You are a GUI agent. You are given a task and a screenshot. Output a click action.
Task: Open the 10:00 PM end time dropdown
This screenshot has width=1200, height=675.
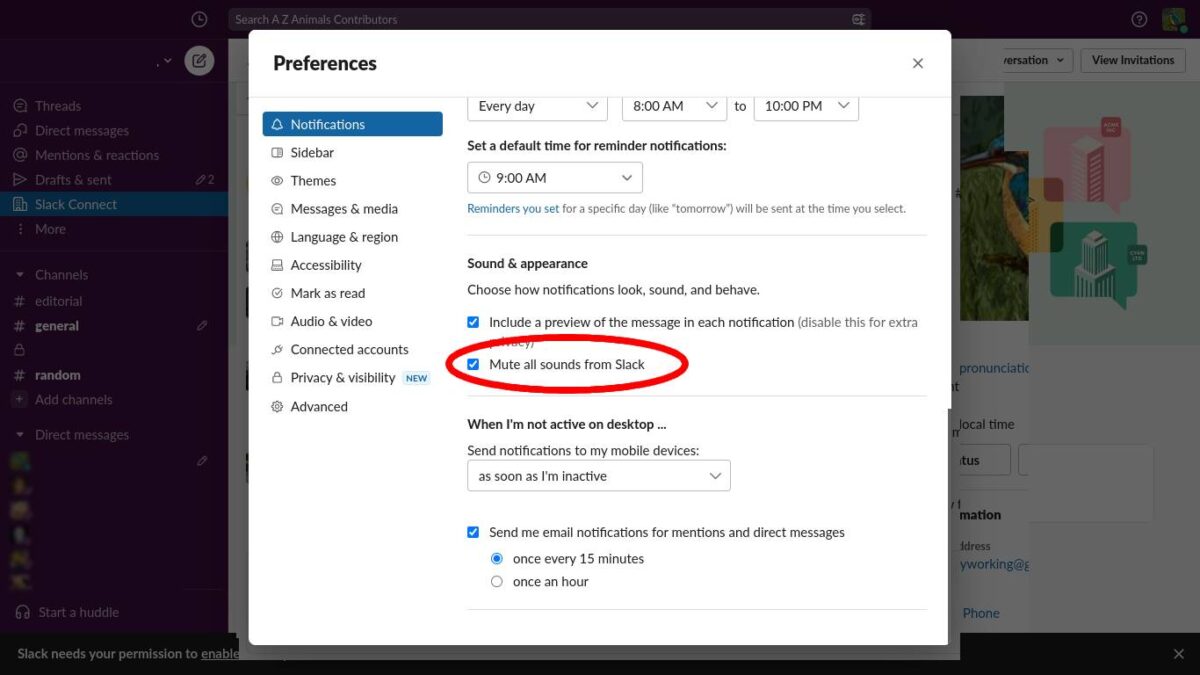(x=806, y=106)
